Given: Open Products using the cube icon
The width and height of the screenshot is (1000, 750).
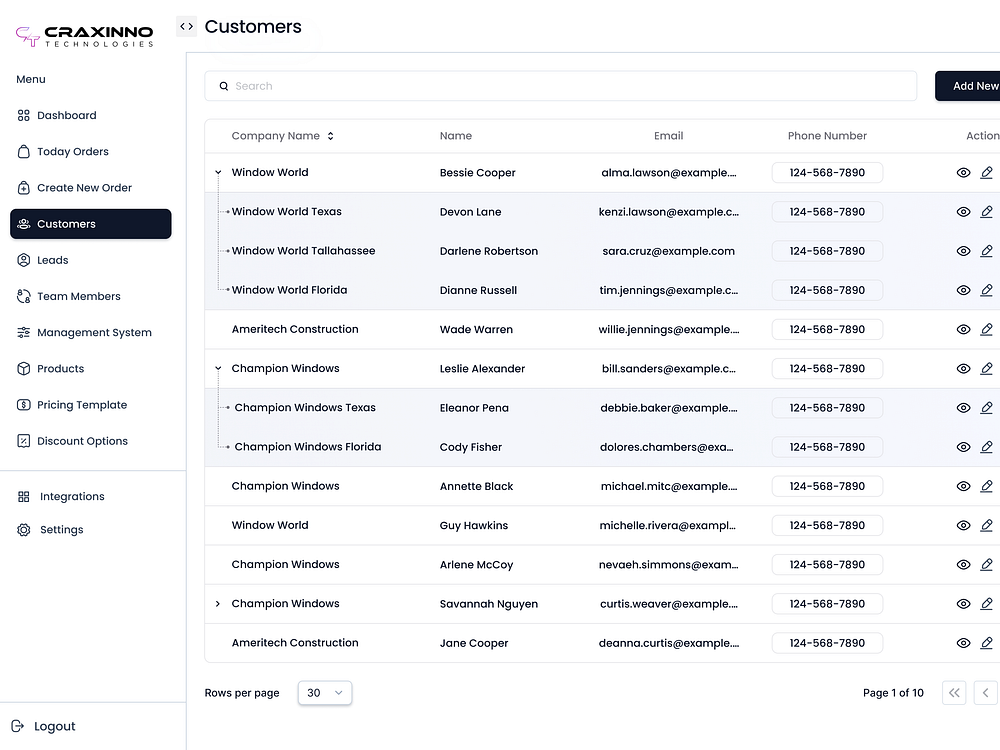Looking at the screenshot, I should click(22, 368).
